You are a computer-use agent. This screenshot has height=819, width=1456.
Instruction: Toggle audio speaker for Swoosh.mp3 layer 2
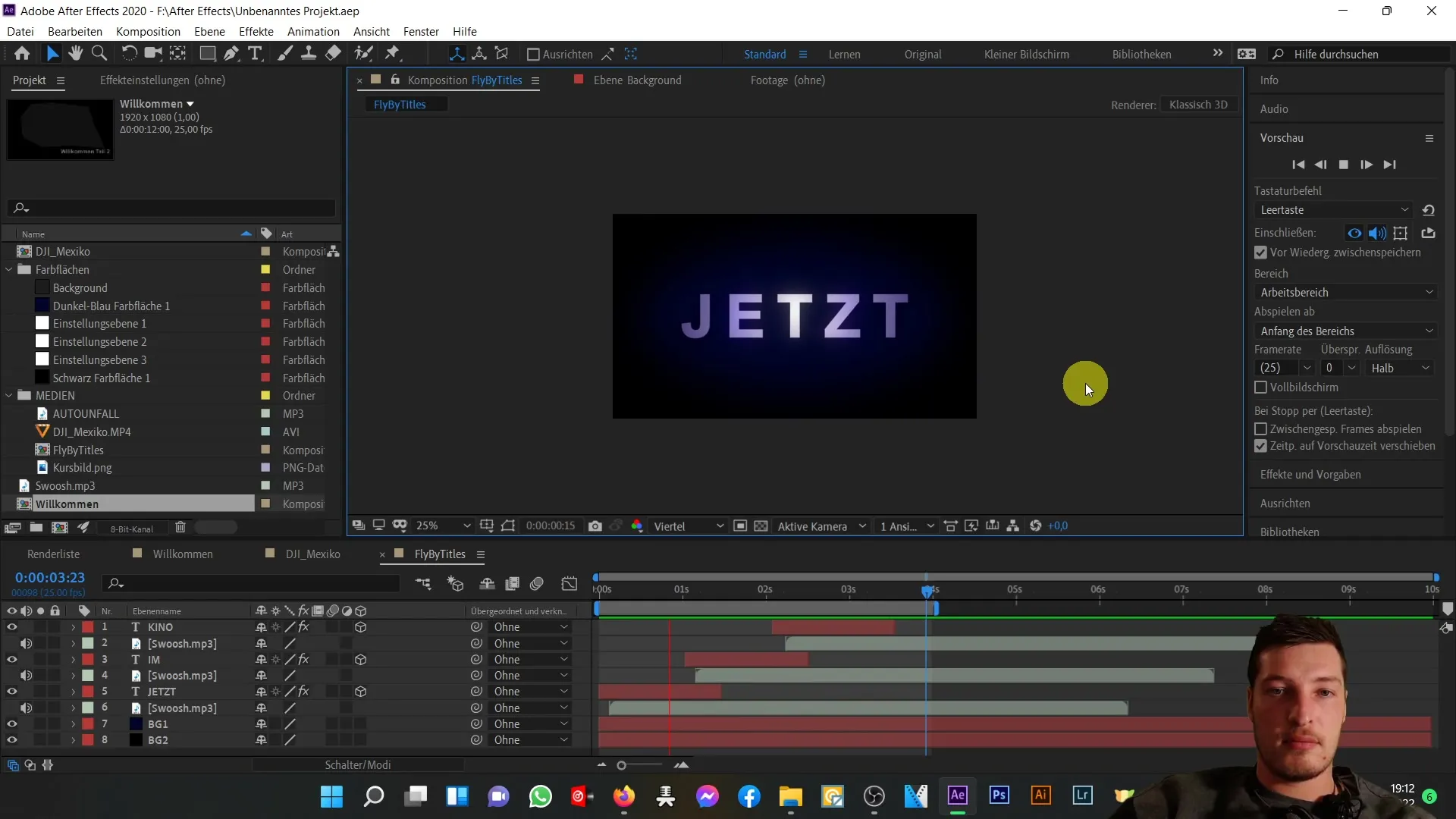26,642
